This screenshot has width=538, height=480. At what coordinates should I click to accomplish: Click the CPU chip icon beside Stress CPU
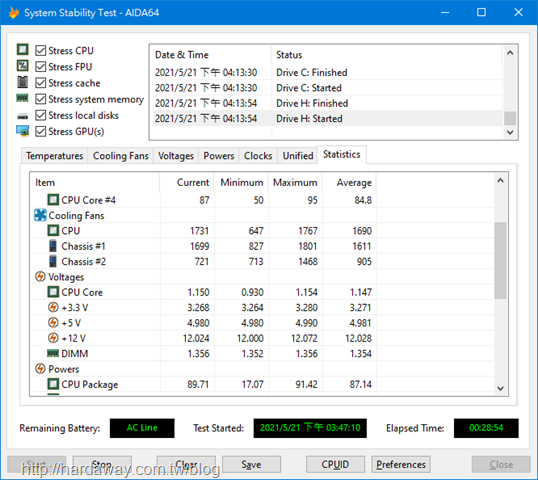(23, 49)
